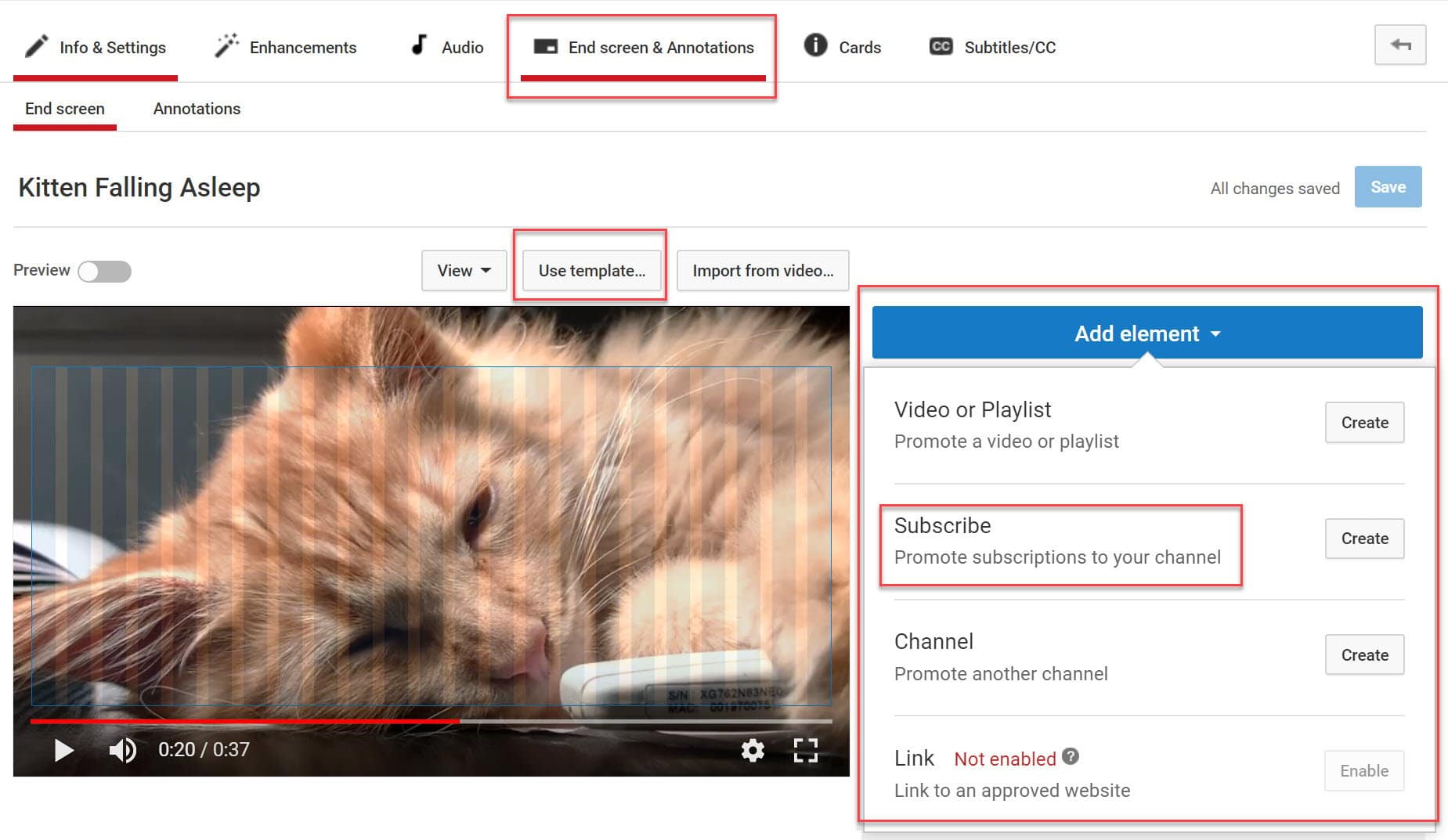Screen dimensions: 1448x840
Task: Select the End screen tab
Action: pos(64,109)
